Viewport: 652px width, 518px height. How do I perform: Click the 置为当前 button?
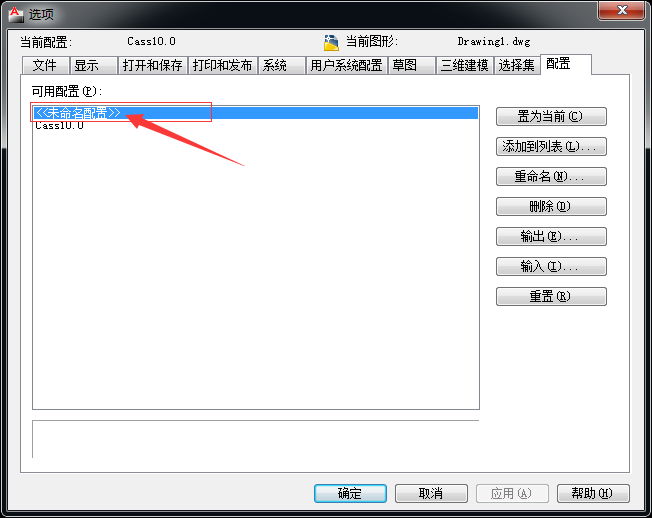coord(551,116)
